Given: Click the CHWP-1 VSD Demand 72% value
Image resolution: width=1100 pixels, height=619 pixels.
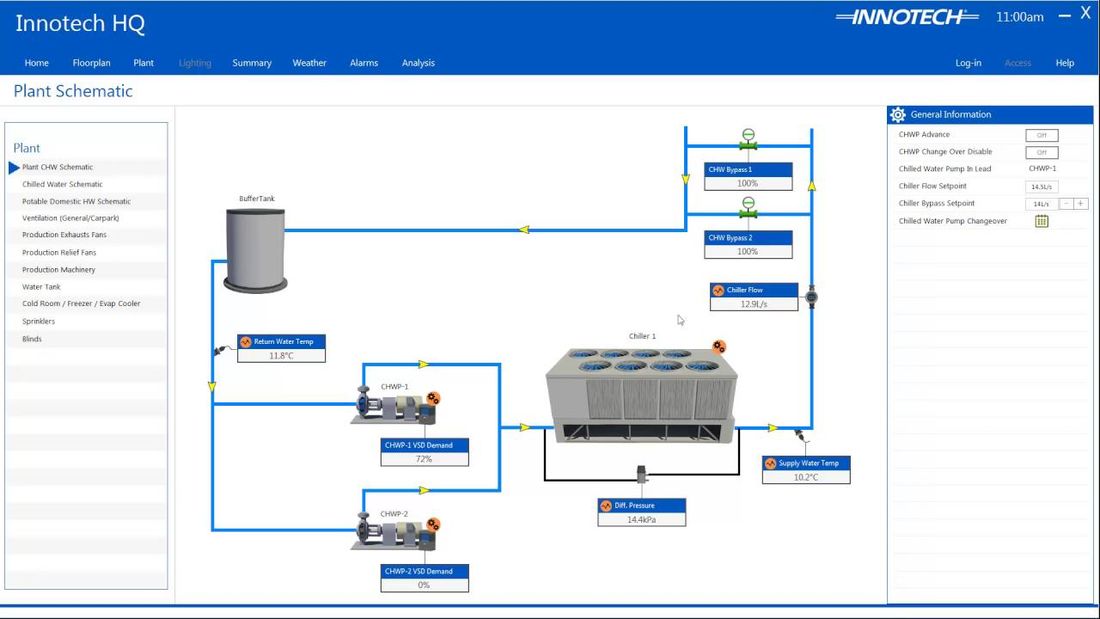Looking at the screenshot, I should 424,459.
